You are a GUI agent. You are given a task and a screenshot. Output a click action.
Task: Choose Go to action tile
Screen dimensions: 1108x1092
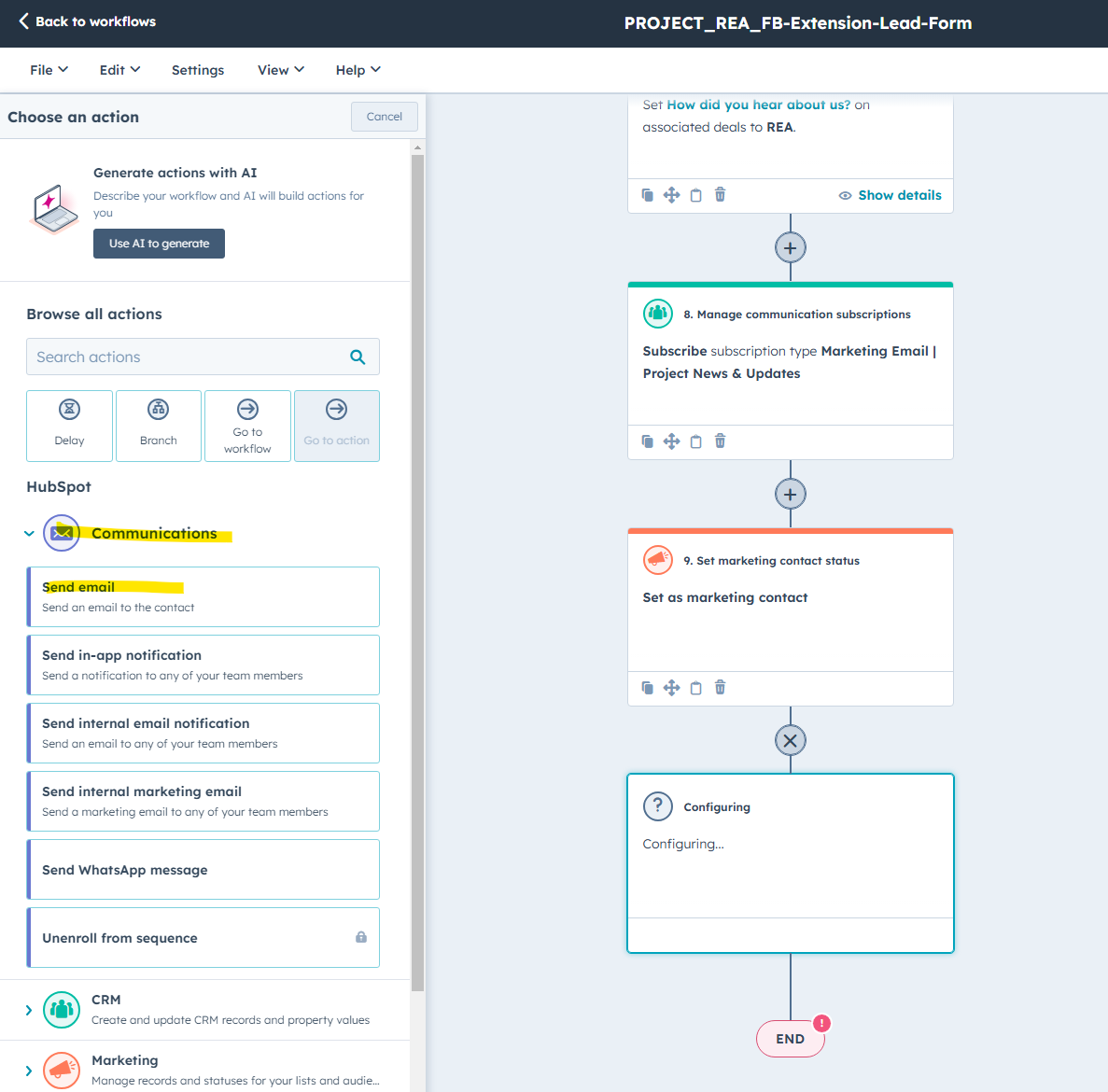point(336,426)
